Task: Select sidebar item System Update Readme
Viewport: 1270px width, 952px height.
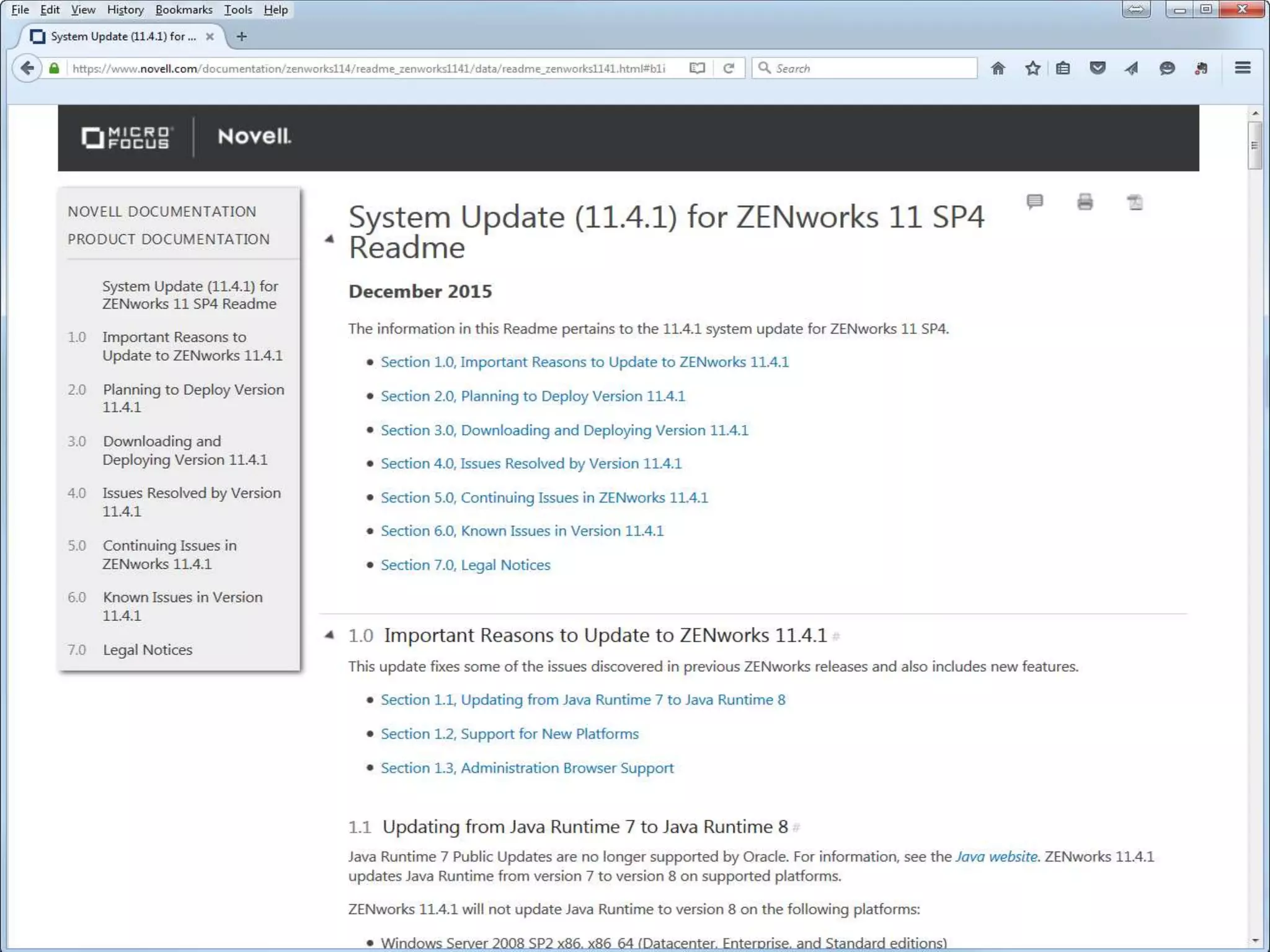Action: [190, 295]
